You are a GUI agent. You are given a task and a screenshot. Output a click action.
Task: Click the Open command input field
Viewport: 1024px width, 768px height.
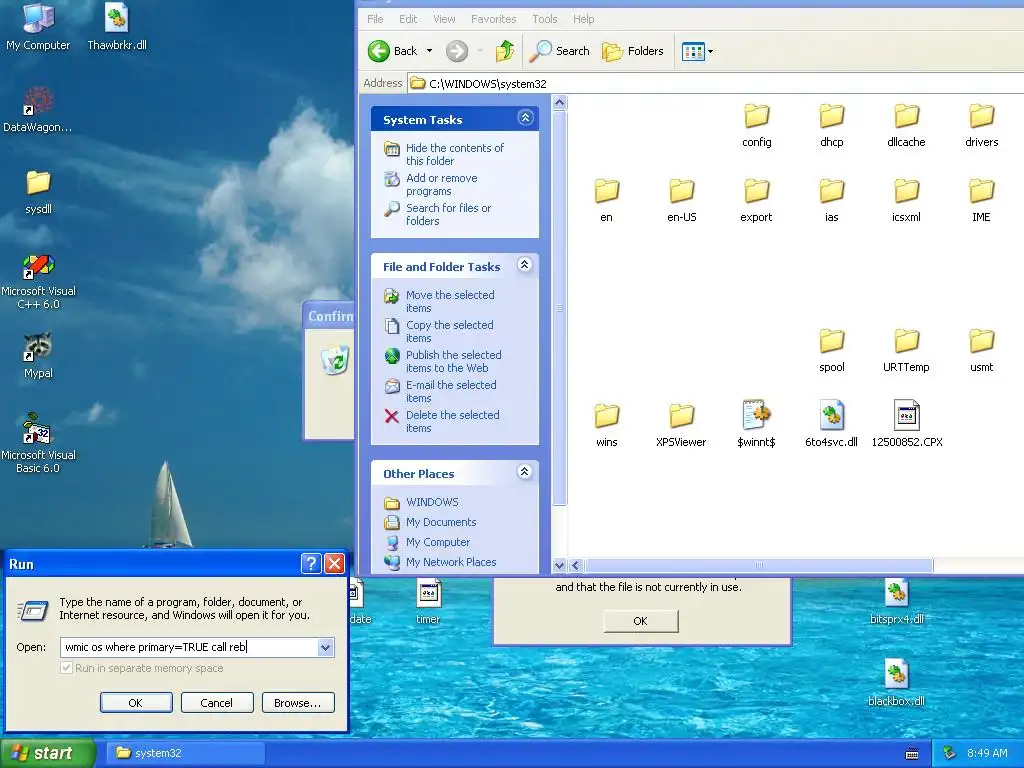pos(189,647)
